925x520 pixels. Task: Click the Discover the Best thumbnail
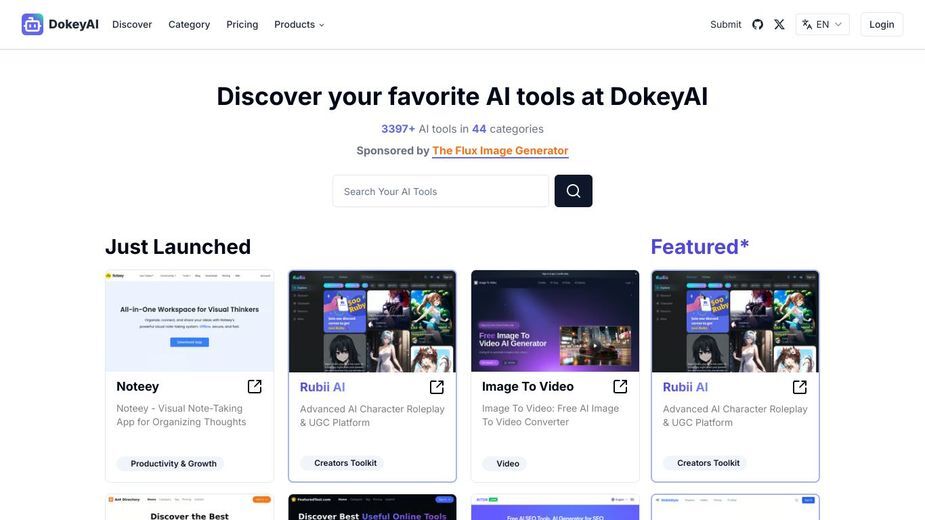click(189, 508)
